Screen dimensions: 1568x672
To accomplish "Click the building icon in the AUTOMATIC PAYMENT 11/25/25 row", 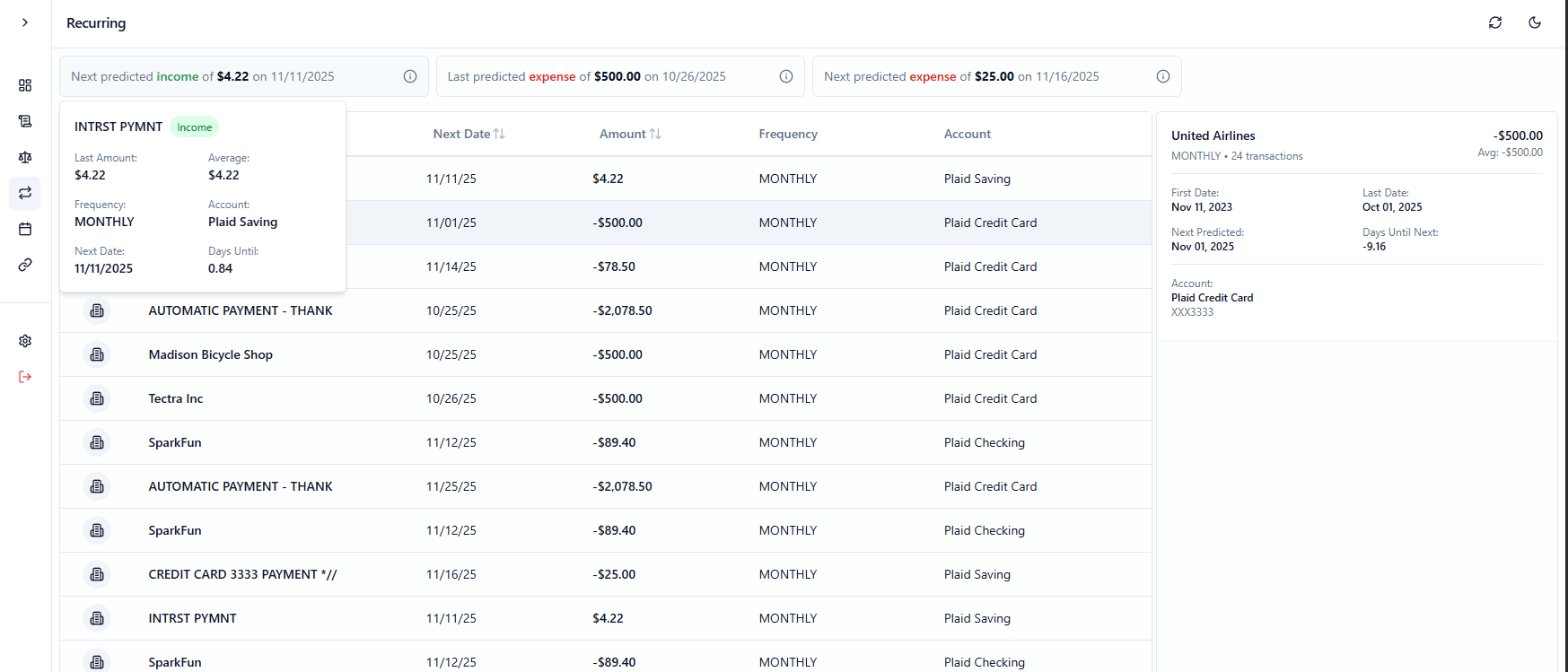I will click(x=97, y=486).
